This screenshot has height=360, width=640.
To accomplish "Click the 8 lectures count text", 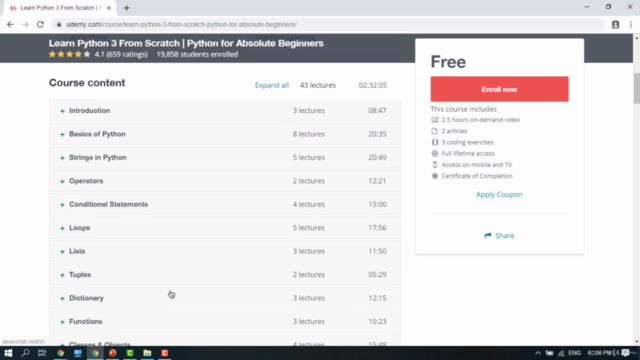I will coord(309,134).
